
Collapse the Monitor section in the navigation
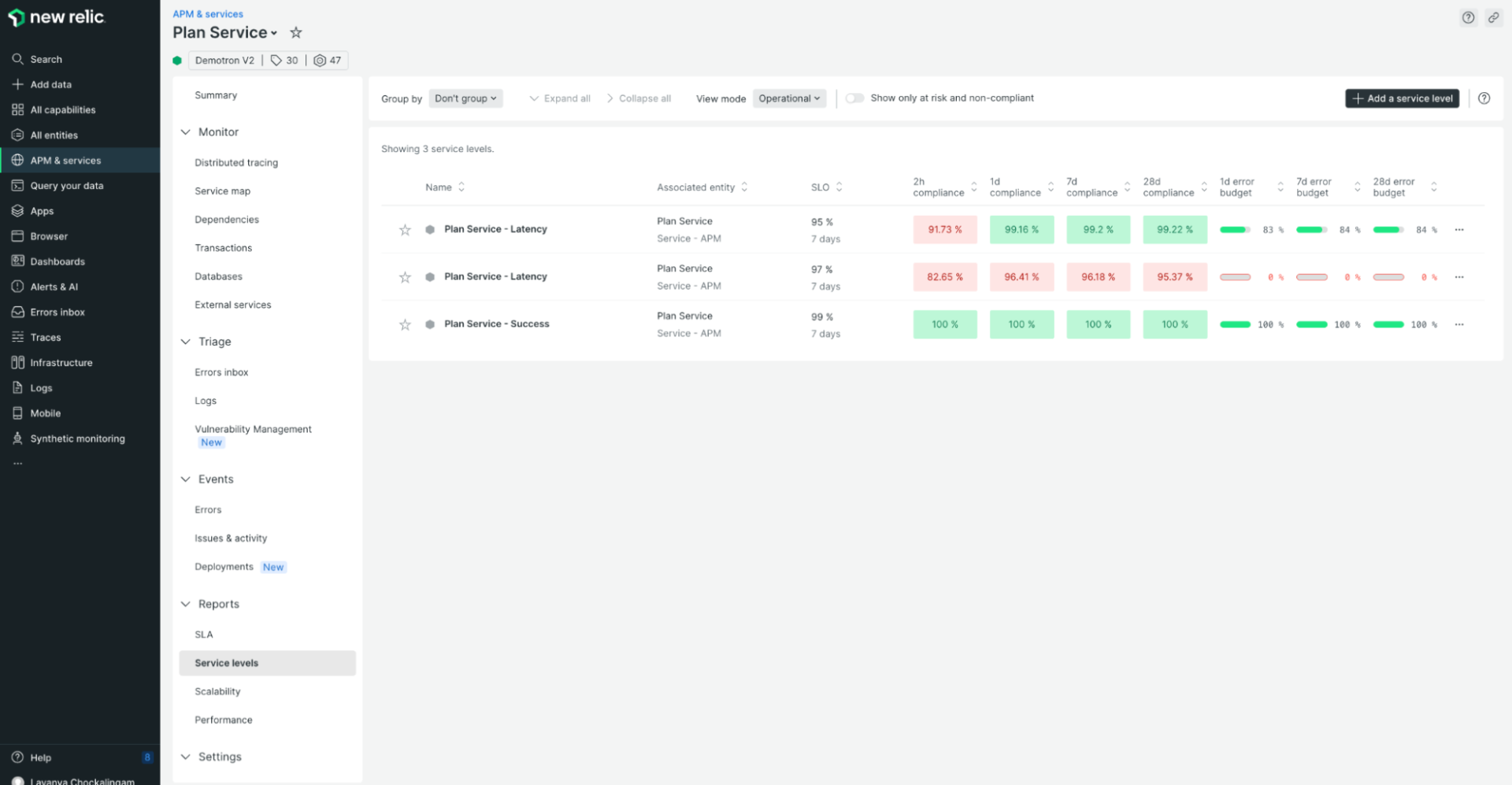point(186,131)
